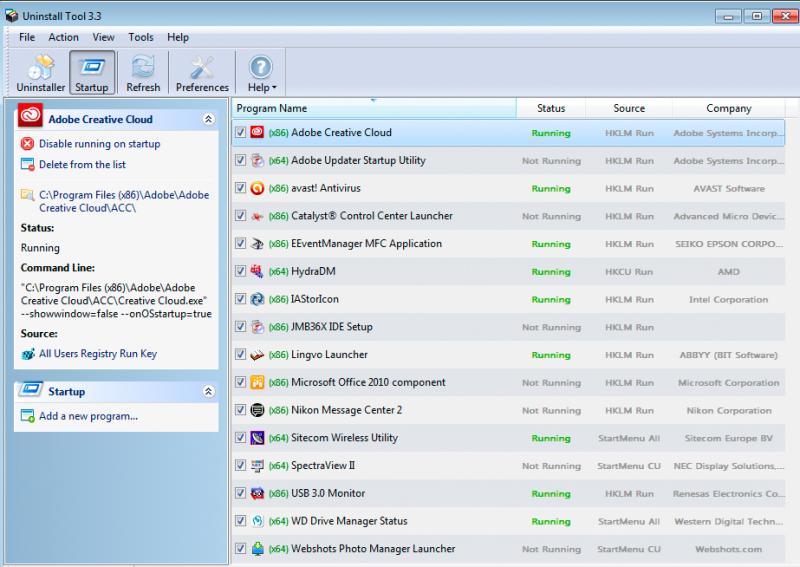This screenshot has width=800, height=567.
Task: Uncheck the Adobe Creative Cloud startup checkbox
Action: (240, 133)
